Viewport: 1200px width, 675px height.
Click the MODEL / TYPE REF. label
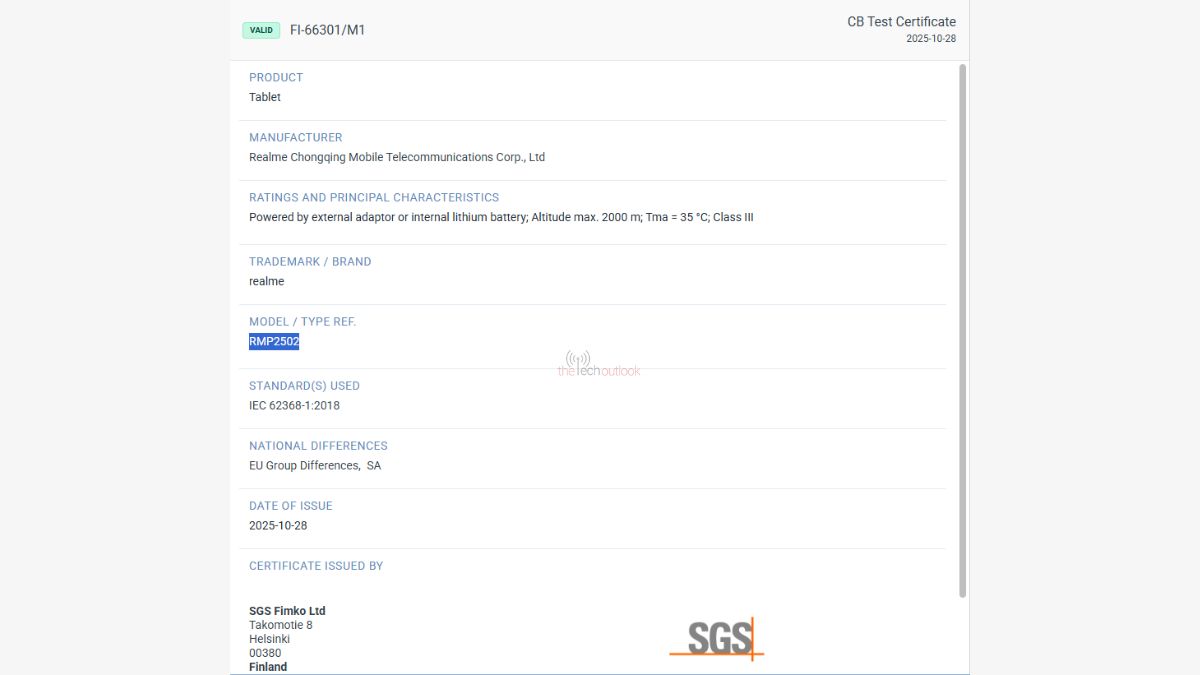[x=302, y=321]
